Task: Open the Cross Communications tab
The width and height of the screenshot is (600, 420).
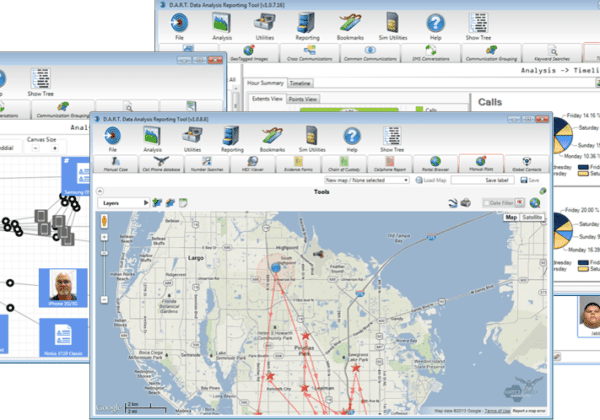Action: tap(310, 53)
